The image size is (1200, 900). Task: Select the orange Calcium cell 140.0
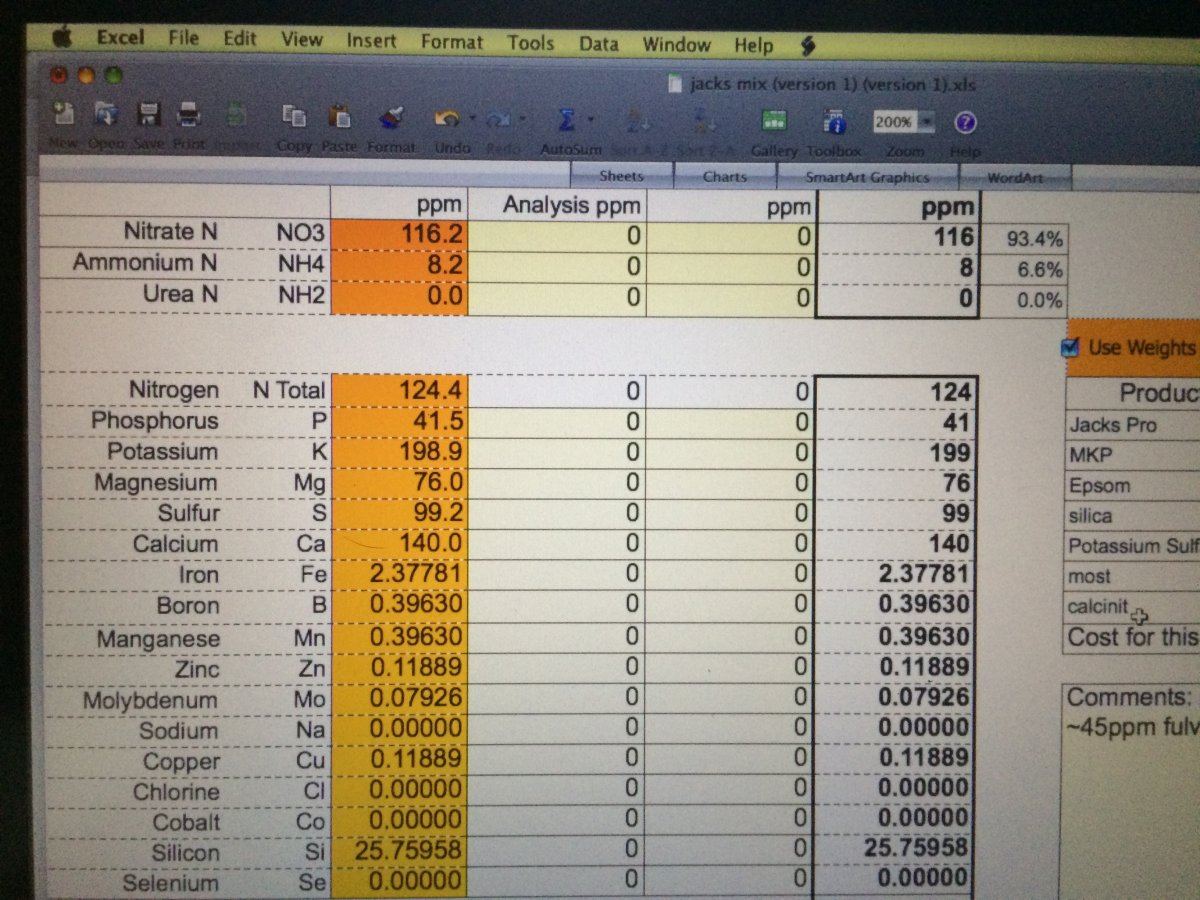point(399,543)
